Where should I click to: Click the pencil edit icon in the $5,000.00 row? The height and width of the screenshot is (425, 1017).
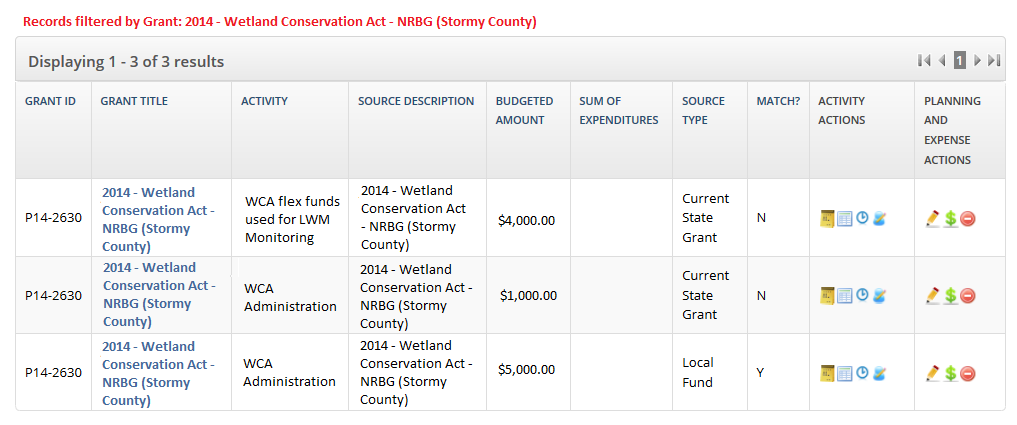[x=933, y=372]
